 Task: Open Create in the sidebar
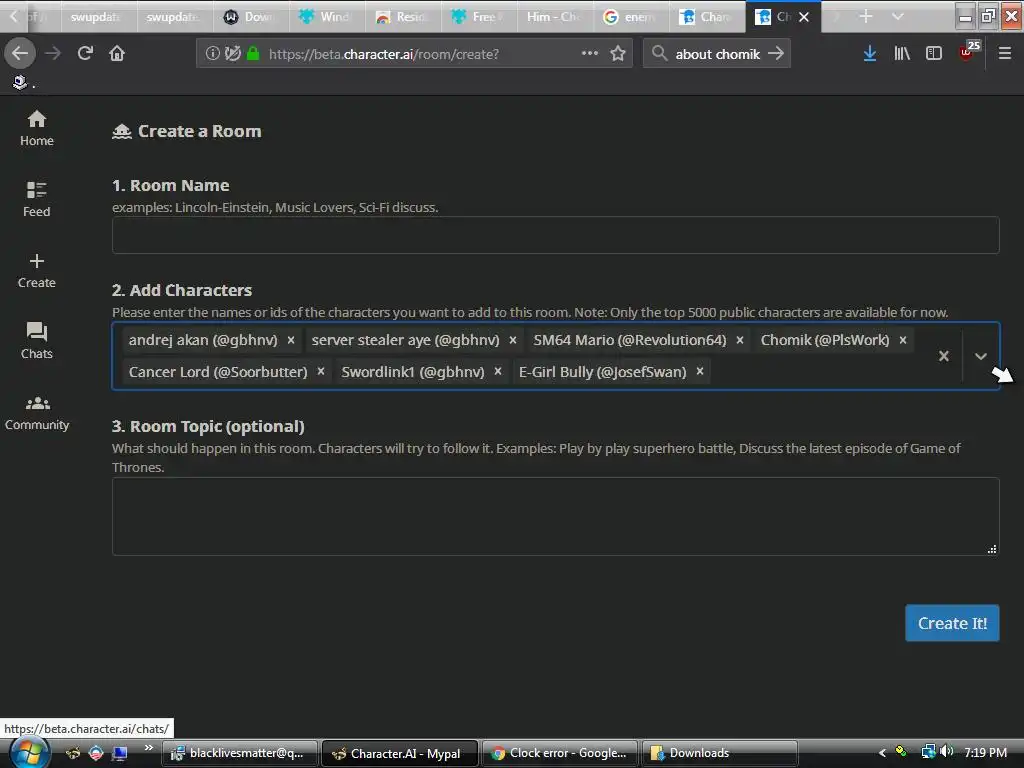tap(37, 270)
